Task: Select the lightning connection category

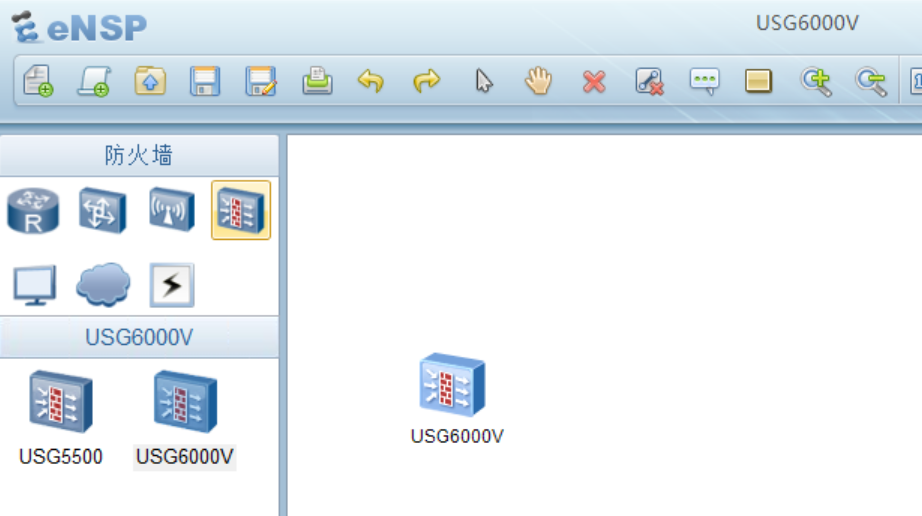Action: tap(172, 285)
